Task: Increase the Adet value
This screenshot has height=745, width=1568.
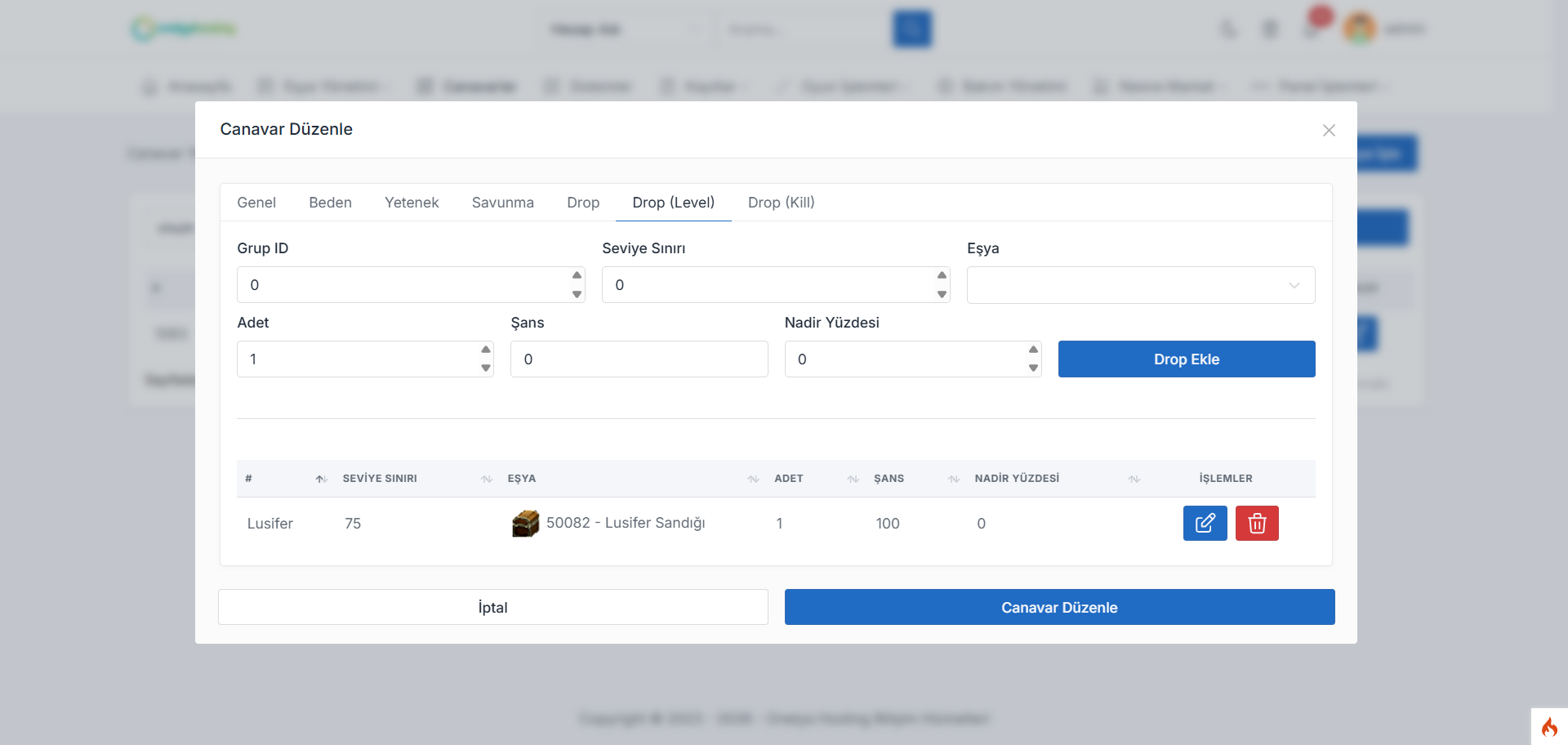Action: 486,350
